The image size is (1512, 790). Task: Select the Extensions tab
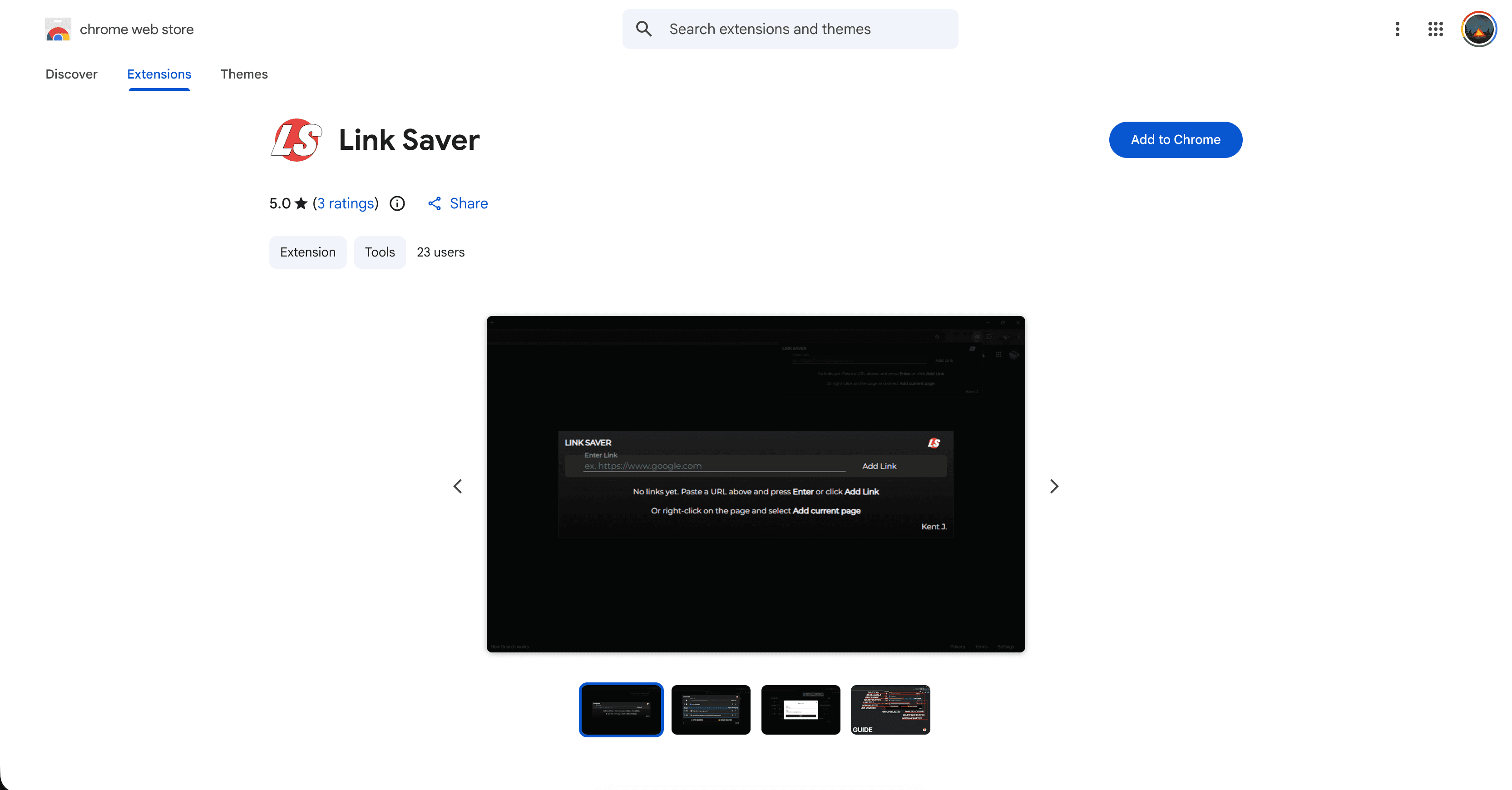(159, 74)
